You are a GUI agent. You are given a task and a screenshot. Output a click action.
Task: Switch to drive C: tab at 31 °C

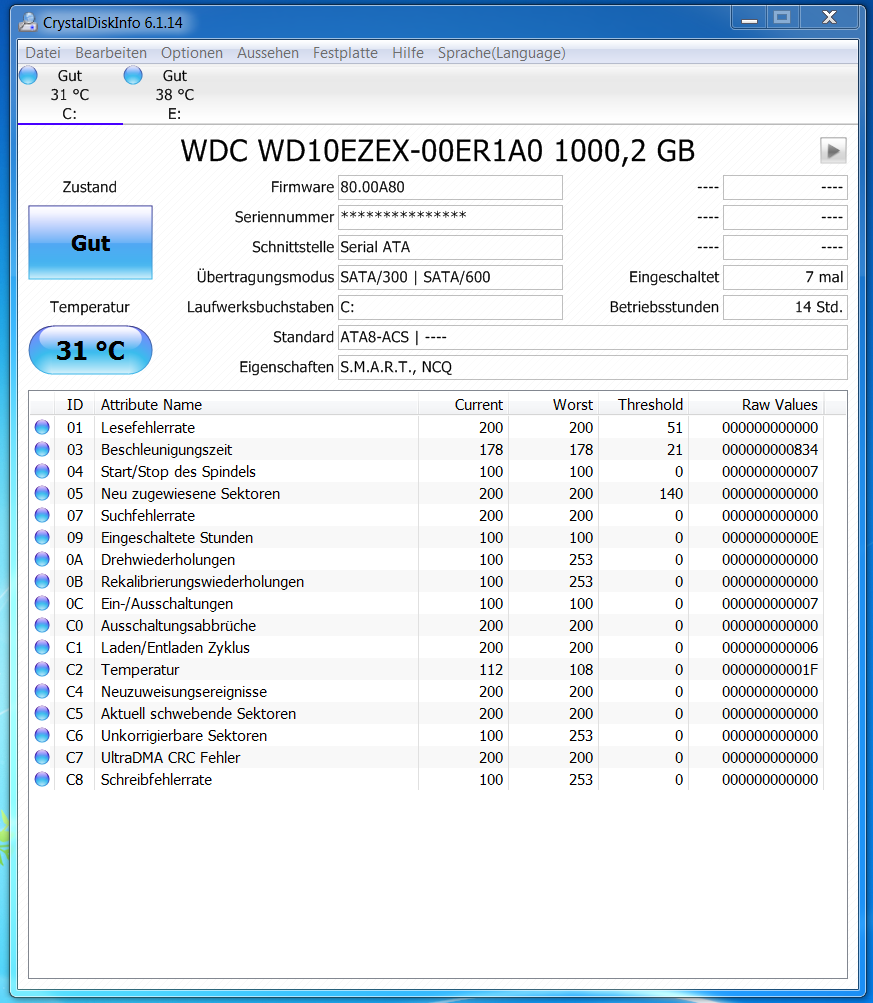70,95
